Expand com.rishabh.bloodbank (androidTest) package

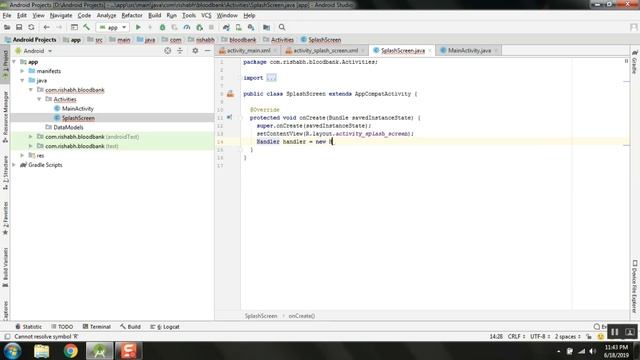point(31,137)
